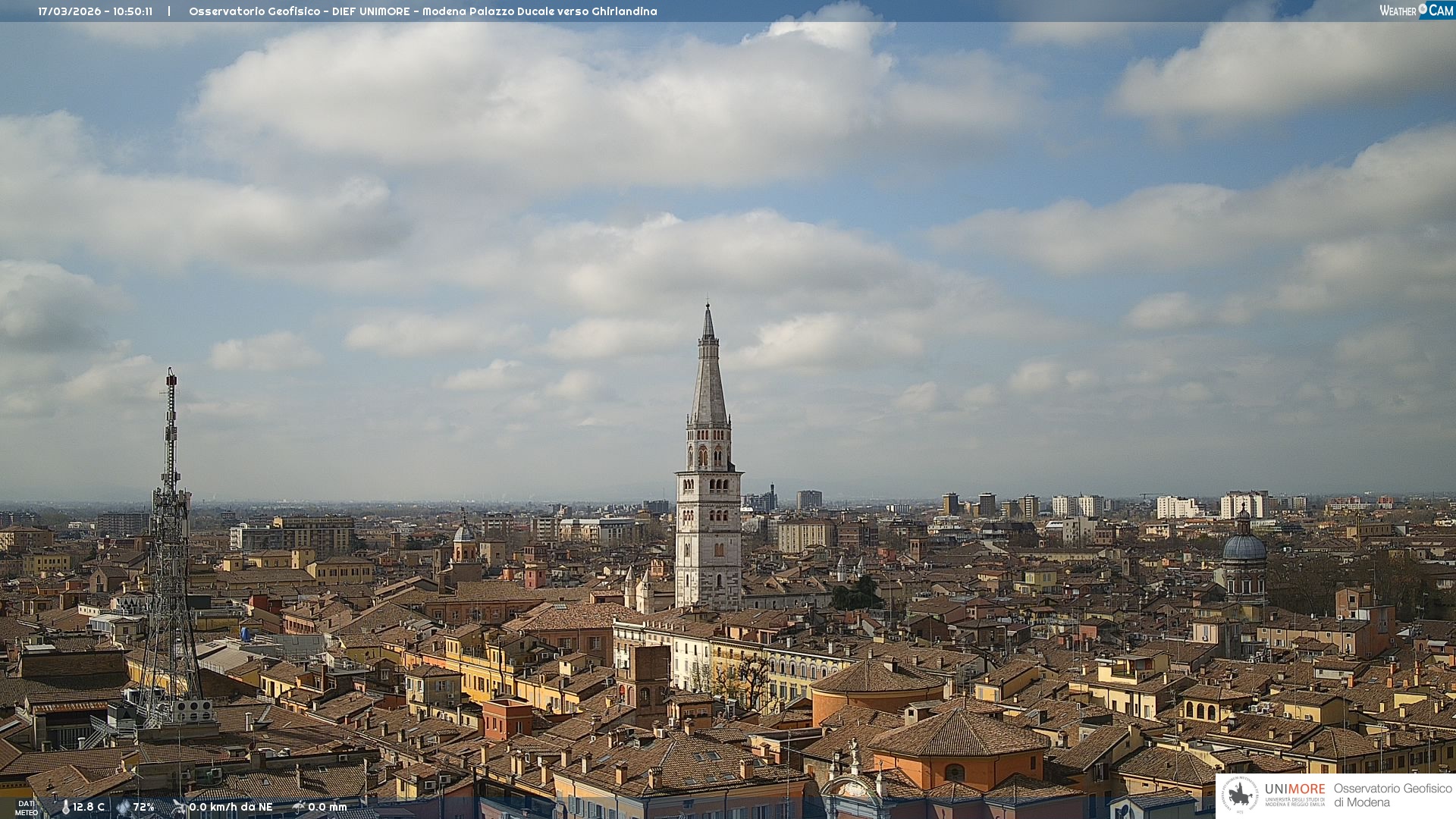Screen dimensions: 1456x819
Task: Click the WeatherCam logo in corner
Action: click(x=1416, y=10)
